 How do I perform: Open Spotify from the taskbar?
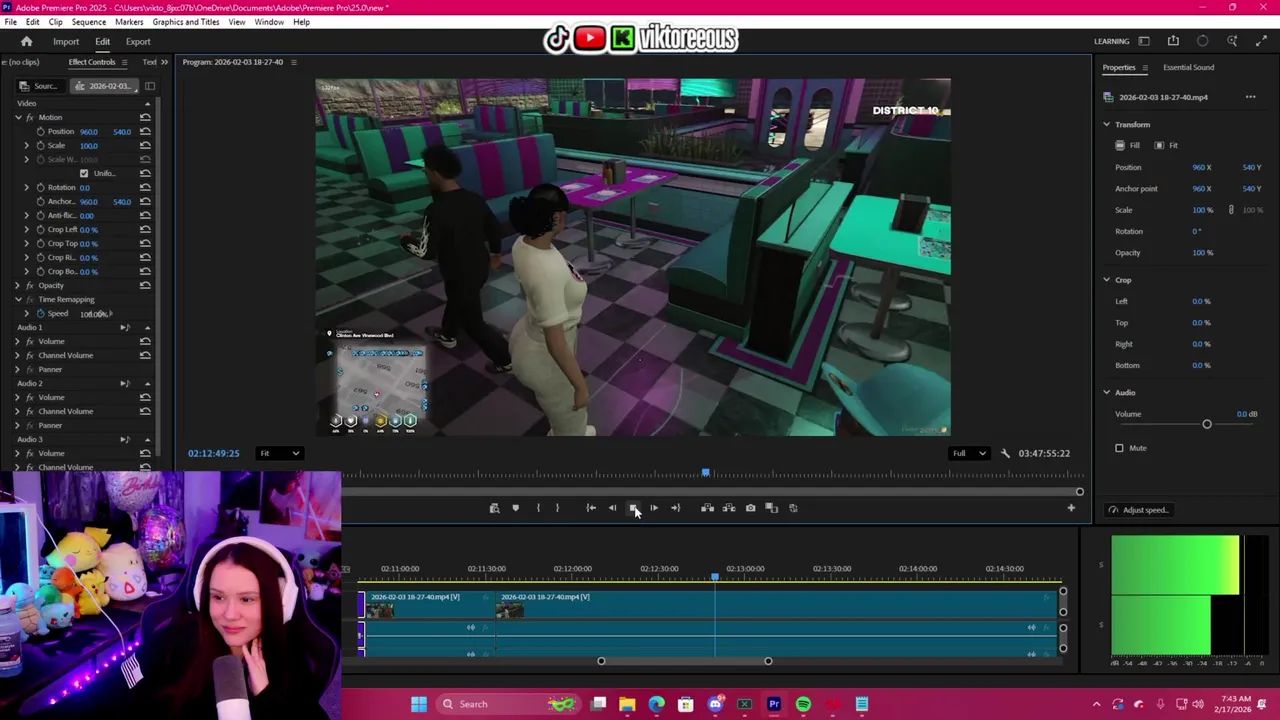803,704
